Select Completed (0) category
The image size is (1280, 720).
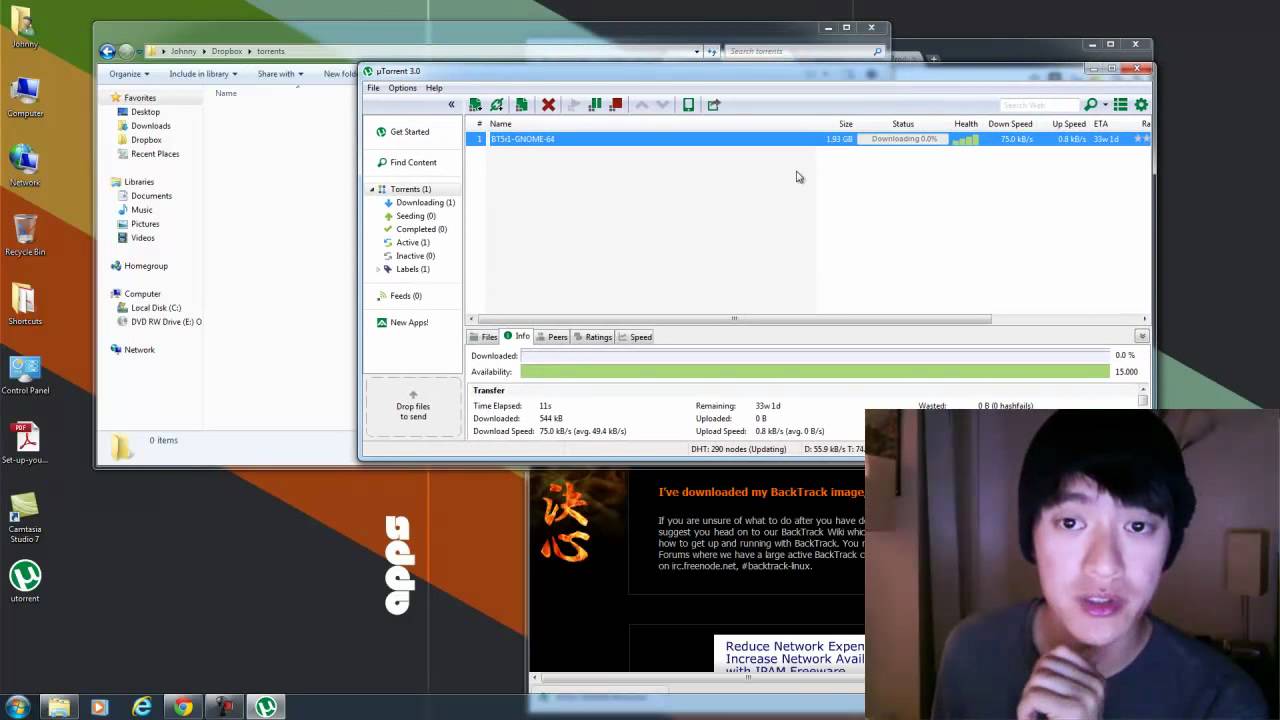(x=415, y=229)
